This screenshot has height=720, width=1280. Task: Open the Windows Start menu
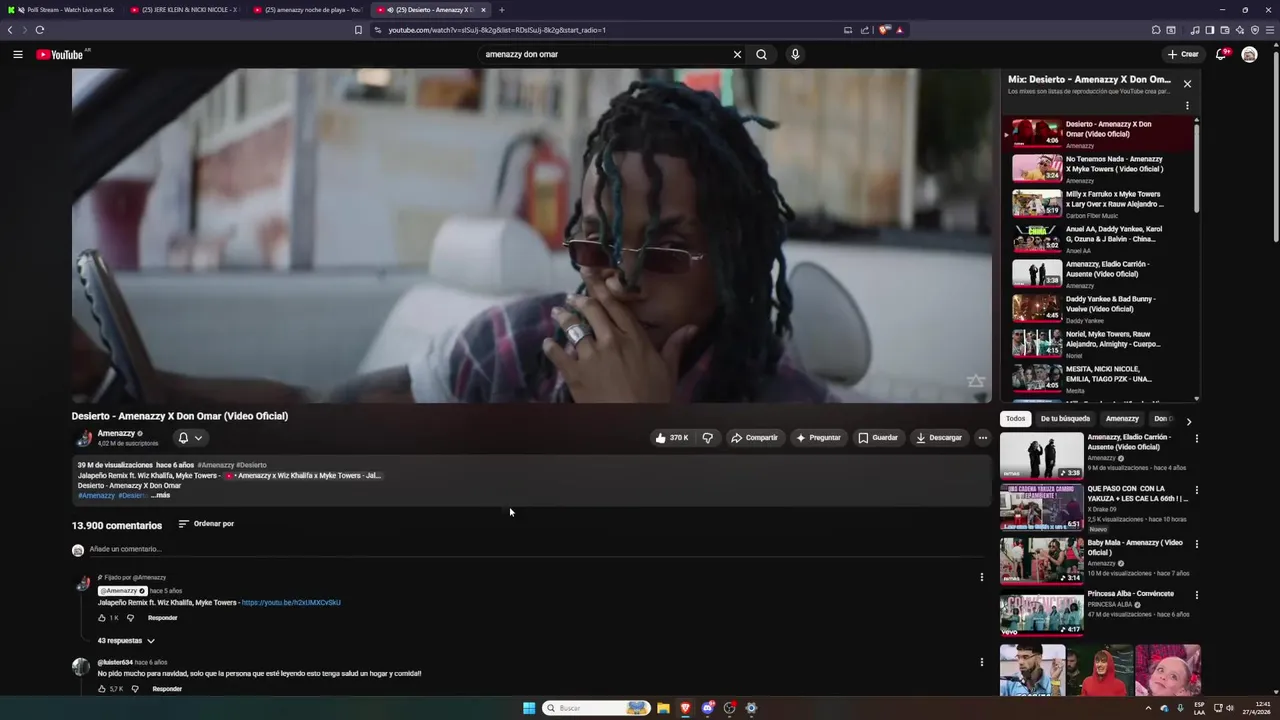click(x=529, y=708)
